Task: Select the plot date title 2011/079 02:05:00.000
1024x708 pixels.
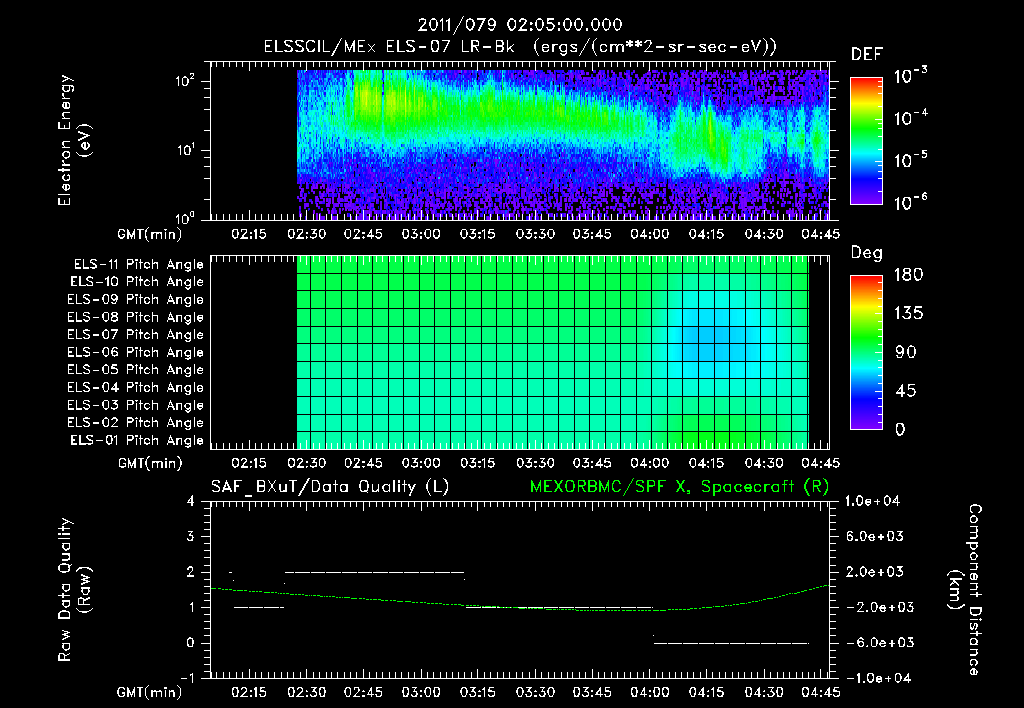Action: pyautogui.click(x=520, y=25)
